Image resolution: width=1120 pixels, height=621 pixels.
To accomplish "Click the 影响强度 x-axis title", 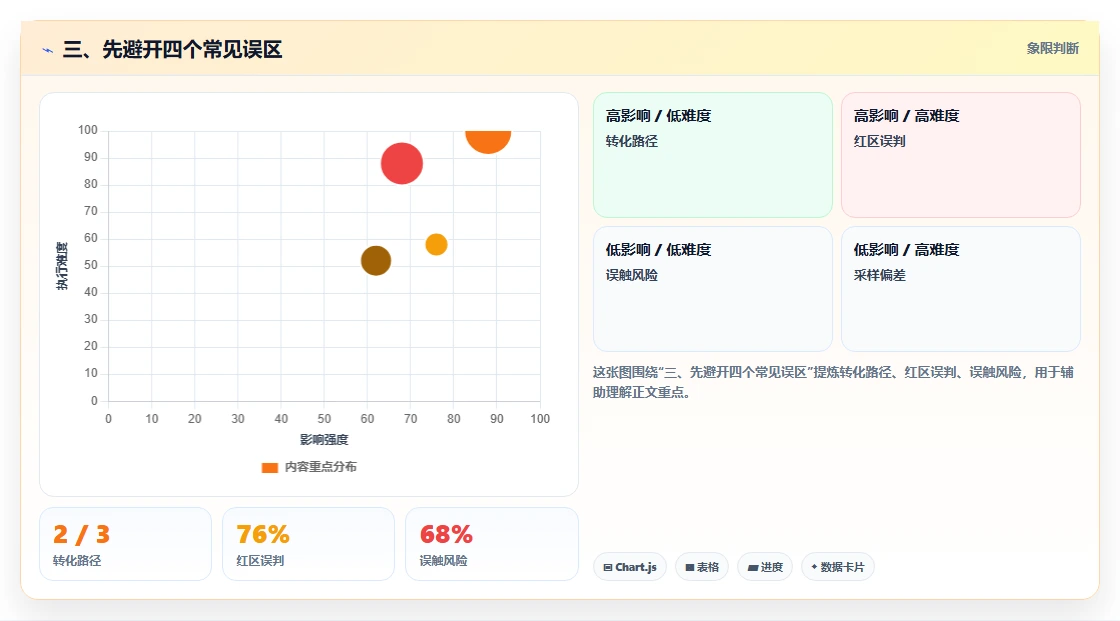I will click(x=324, y=439).
